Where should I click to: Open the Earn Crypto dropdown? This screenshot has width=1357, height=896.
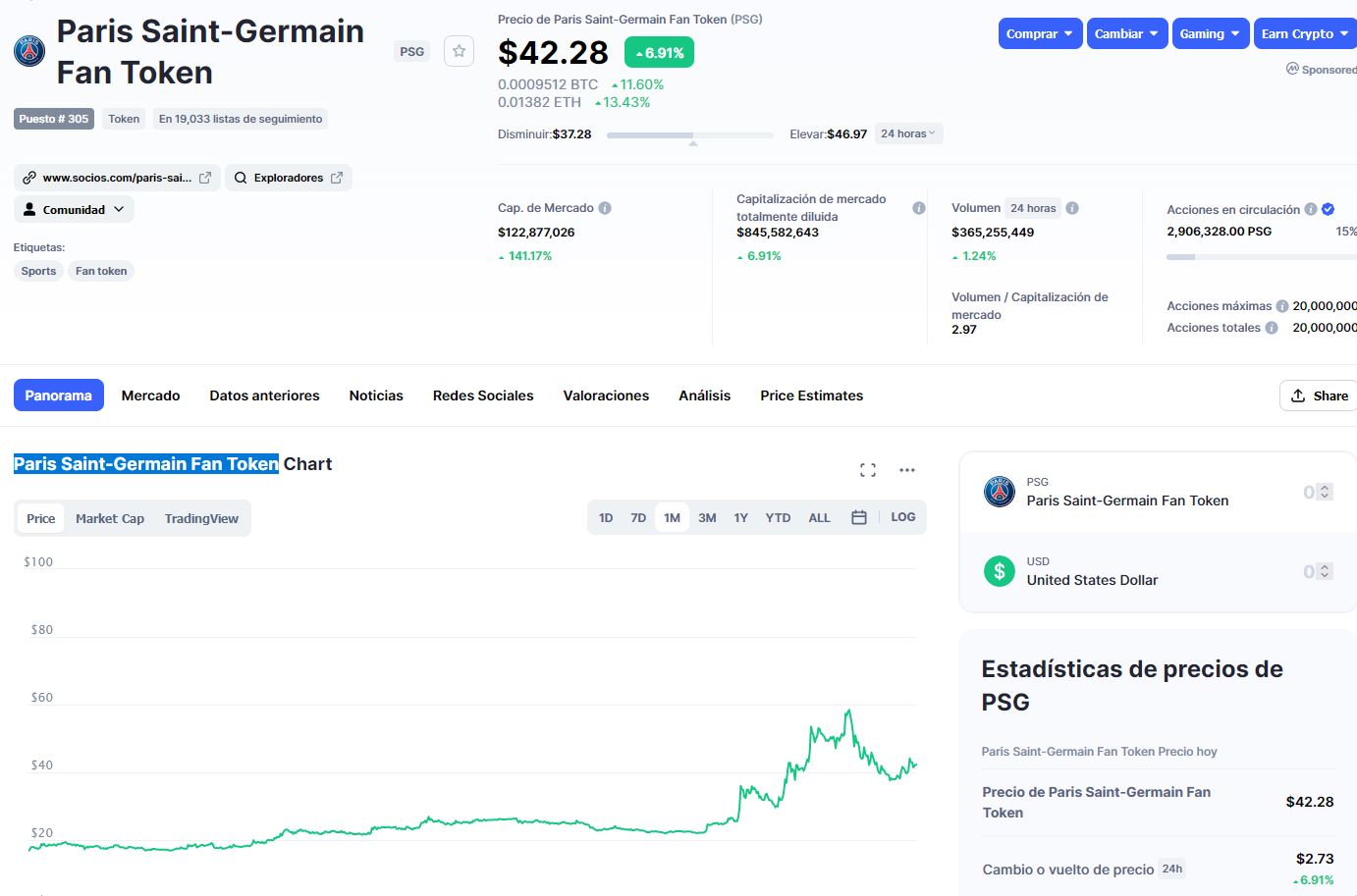coord(1305,33)
